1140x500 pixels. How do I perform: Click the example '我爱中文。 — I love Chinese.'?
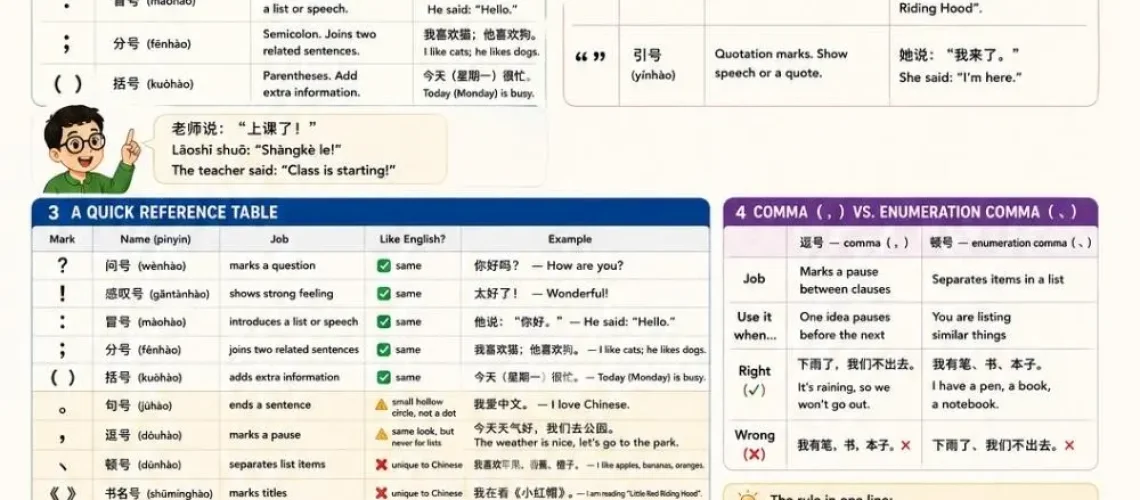coord(551,405)
